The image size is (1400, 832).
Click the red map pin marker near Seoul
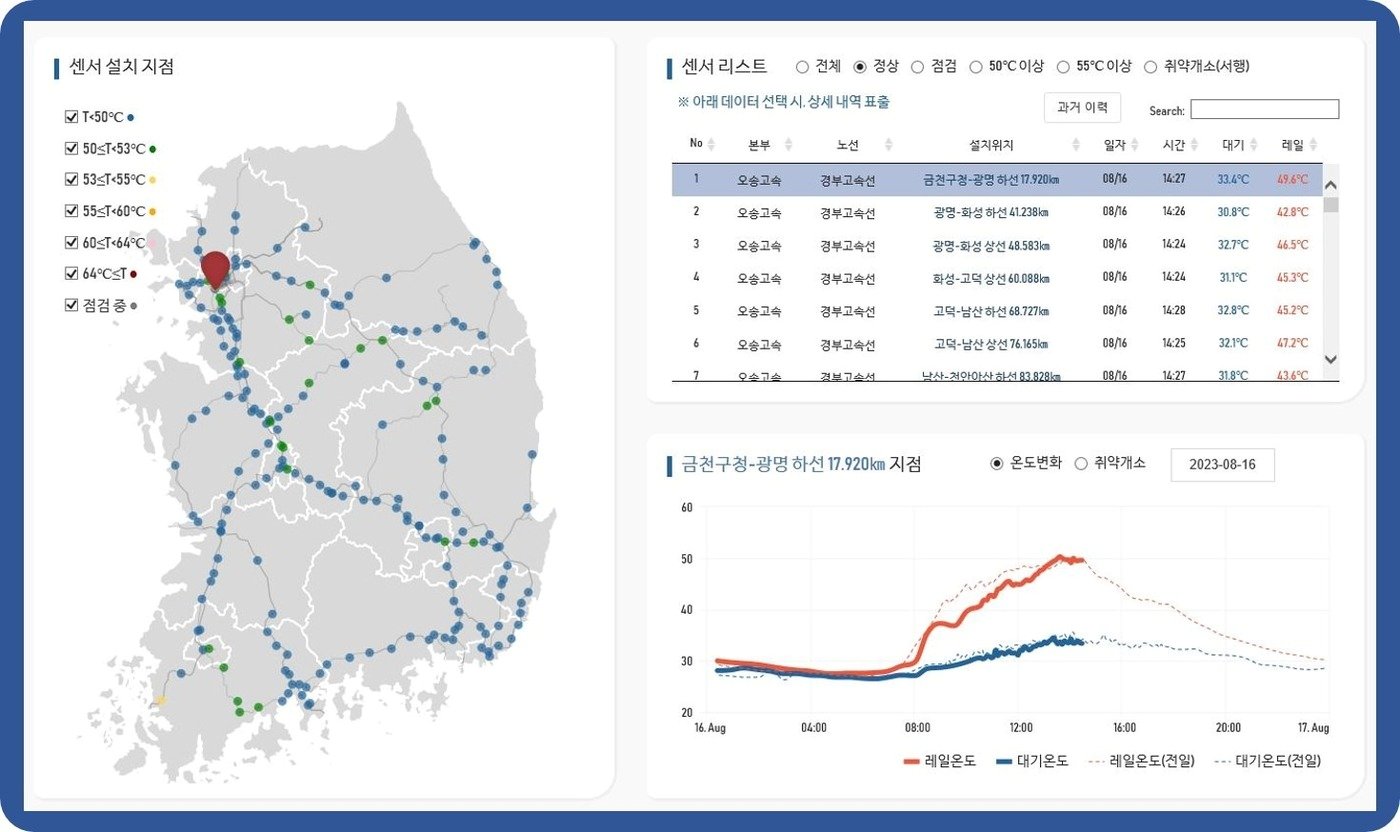coord(214,270)
